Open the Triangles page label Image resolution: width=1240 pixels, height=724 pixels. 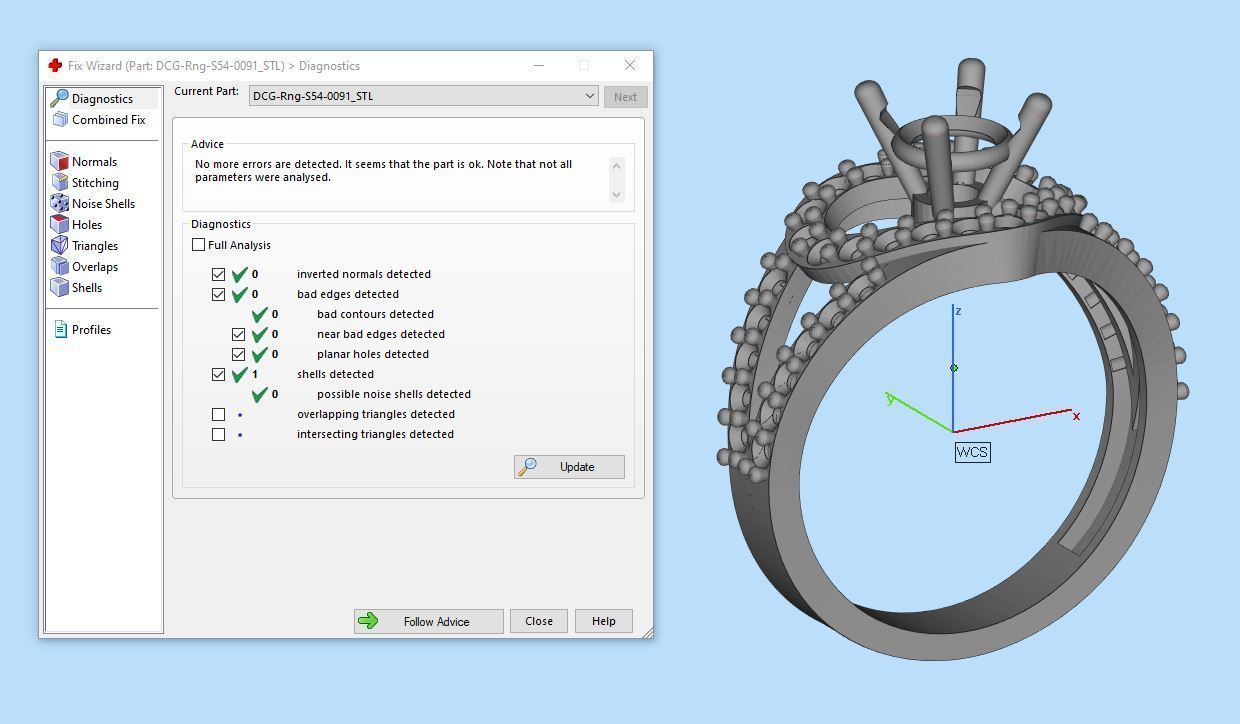(95, 246)
